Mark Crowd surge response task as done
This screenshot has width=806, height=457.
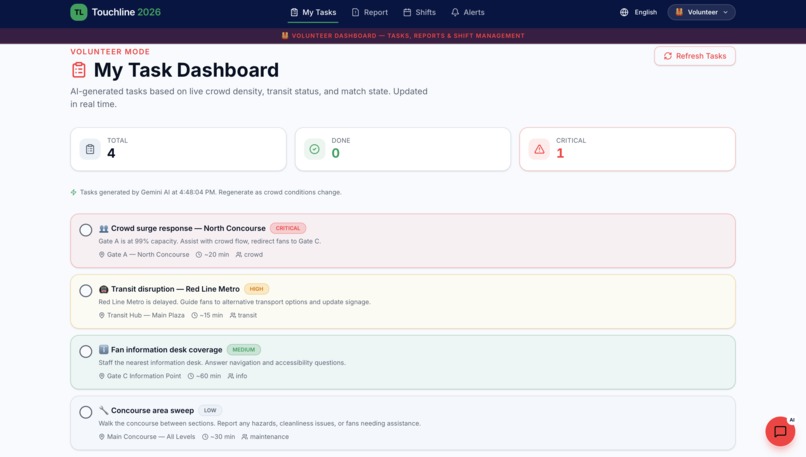(86, 230)
